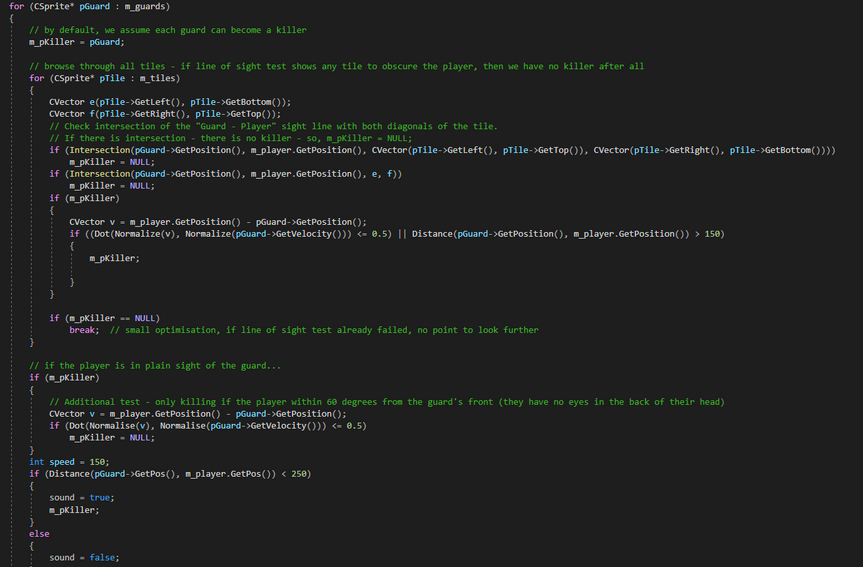The width and height of the screenshot is (863, 567).
Task: Click the 'CVector f(pTile->GetRight(), pTile->GetTop());' line
Action: pyautogui.click(x=165, y=114)
